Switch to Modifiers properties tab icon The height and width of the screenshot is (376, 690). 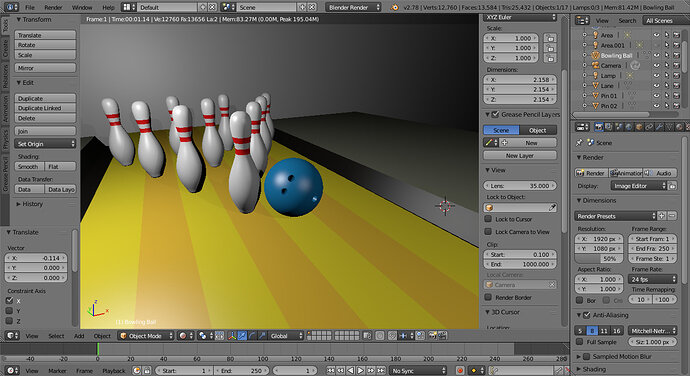[x=659, y=127]
